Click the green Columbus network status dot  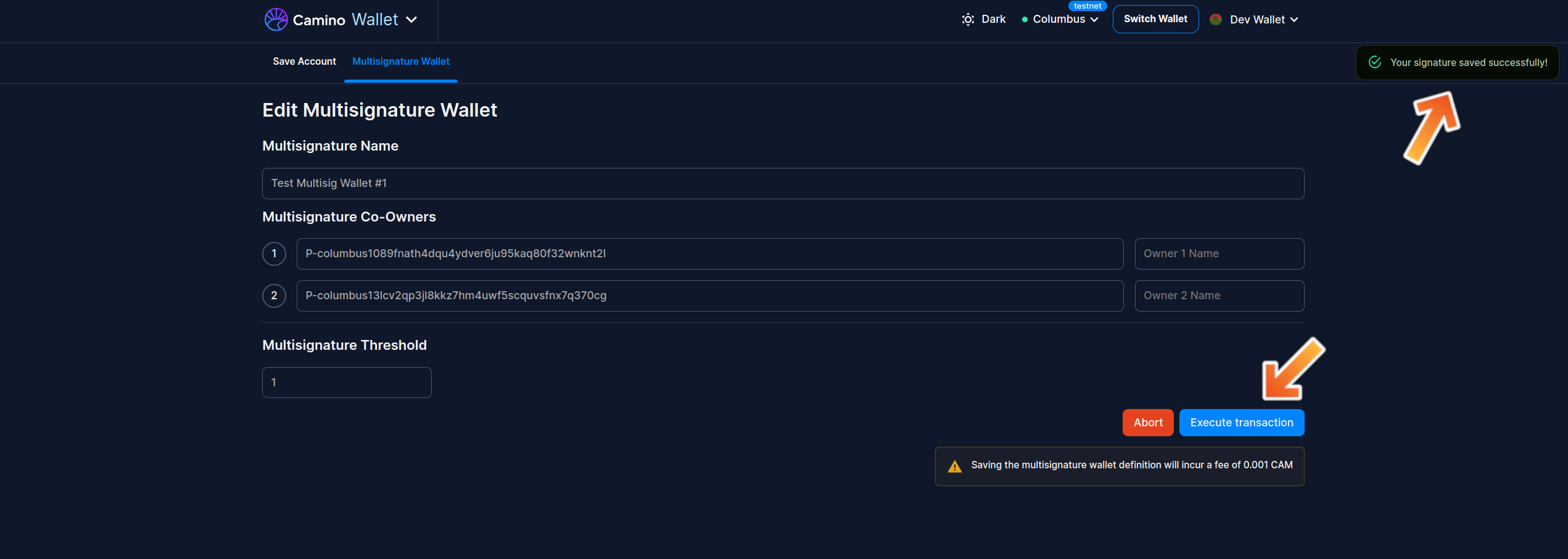pos(1025,20)
